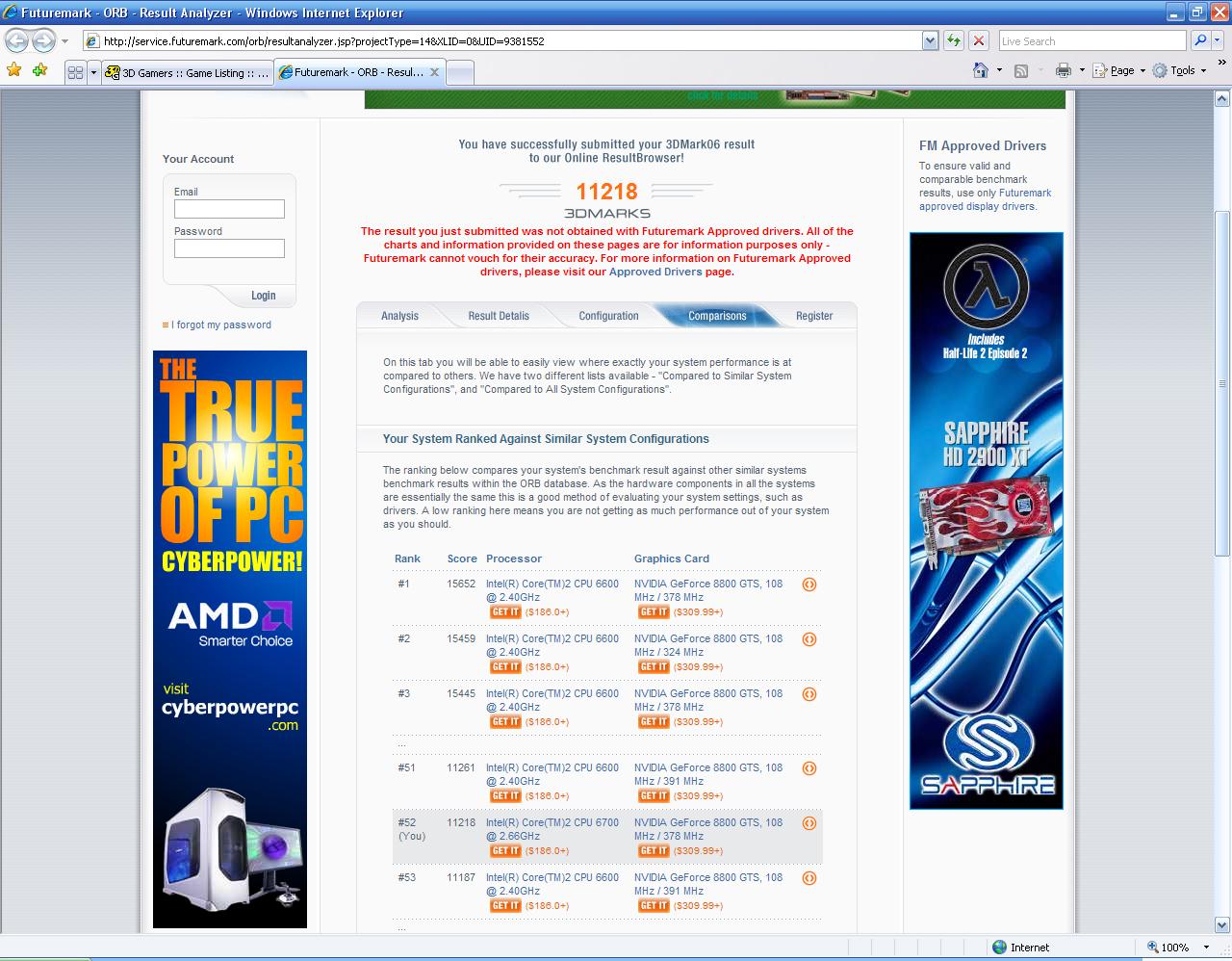Click the Sapphire HD 2900 XT banner
Image resolution: width=1232 pixels, height=961 pixels.
pos(987,521)
